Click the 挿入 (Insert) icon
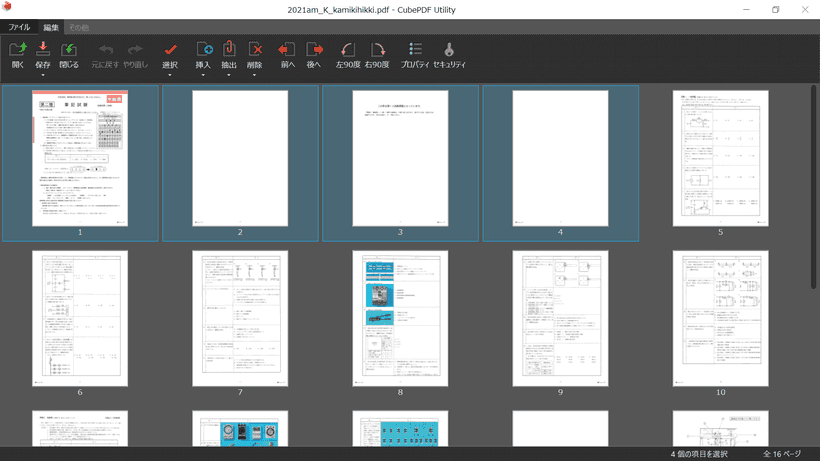 (203, 49)
